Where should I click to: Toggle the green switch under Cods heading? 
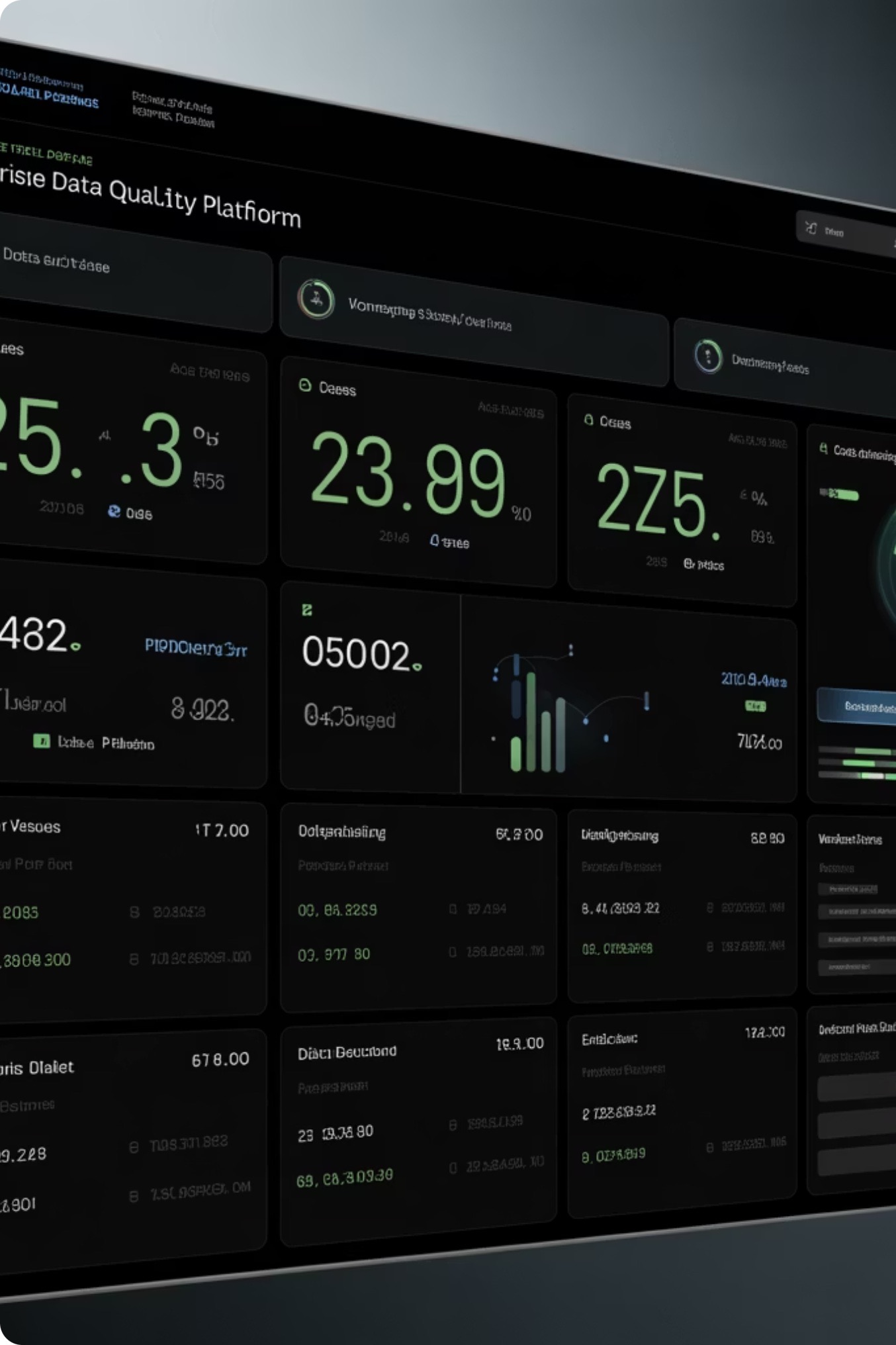(x=840, y=494)
